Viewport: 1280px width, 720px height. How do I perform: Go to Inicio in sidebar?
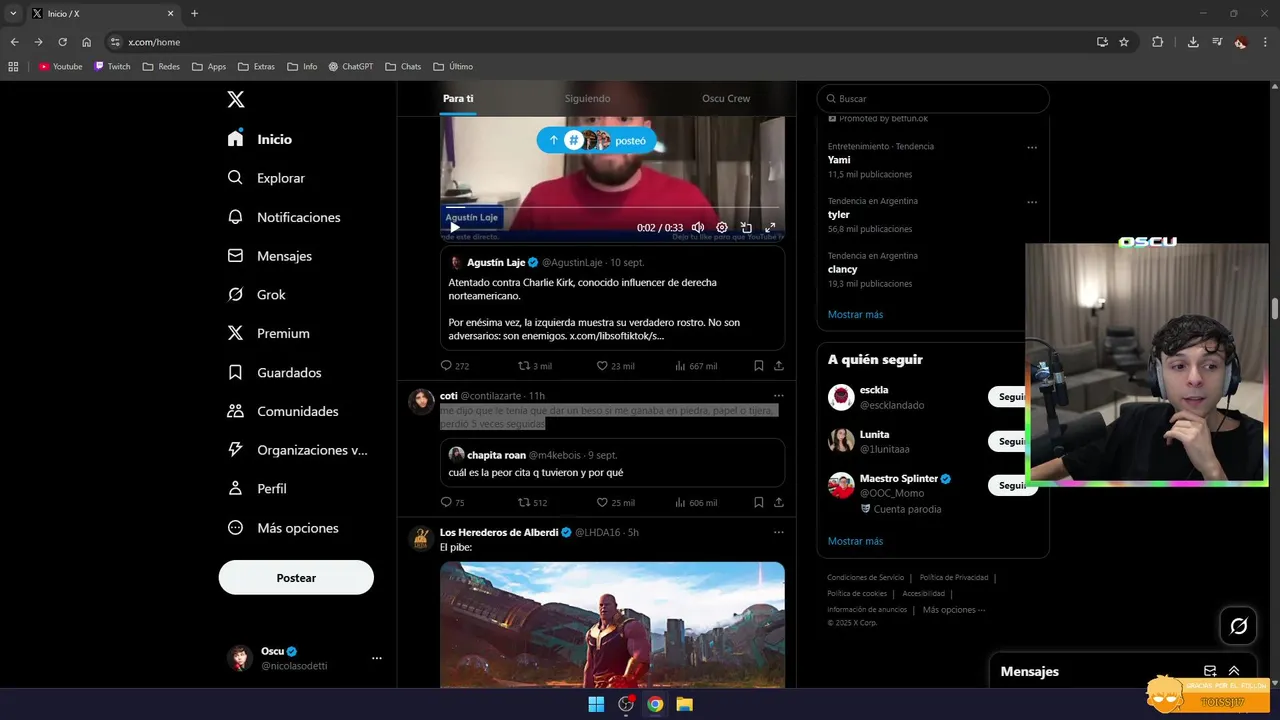pyautogui.click(x=260, y=139)
